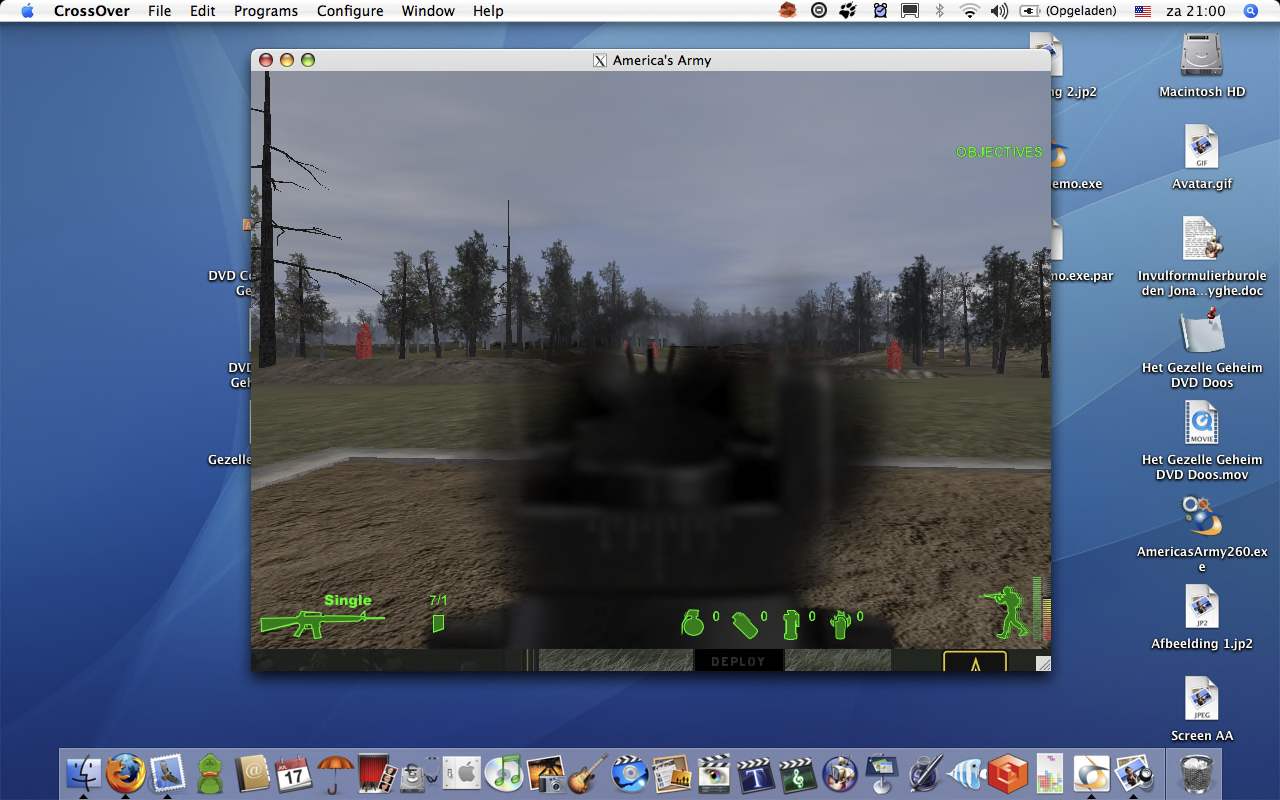The width and height of the screenshot is (1280, 800).
Task: Click the fourth grenade HUD icon
Action: (840, 624)
